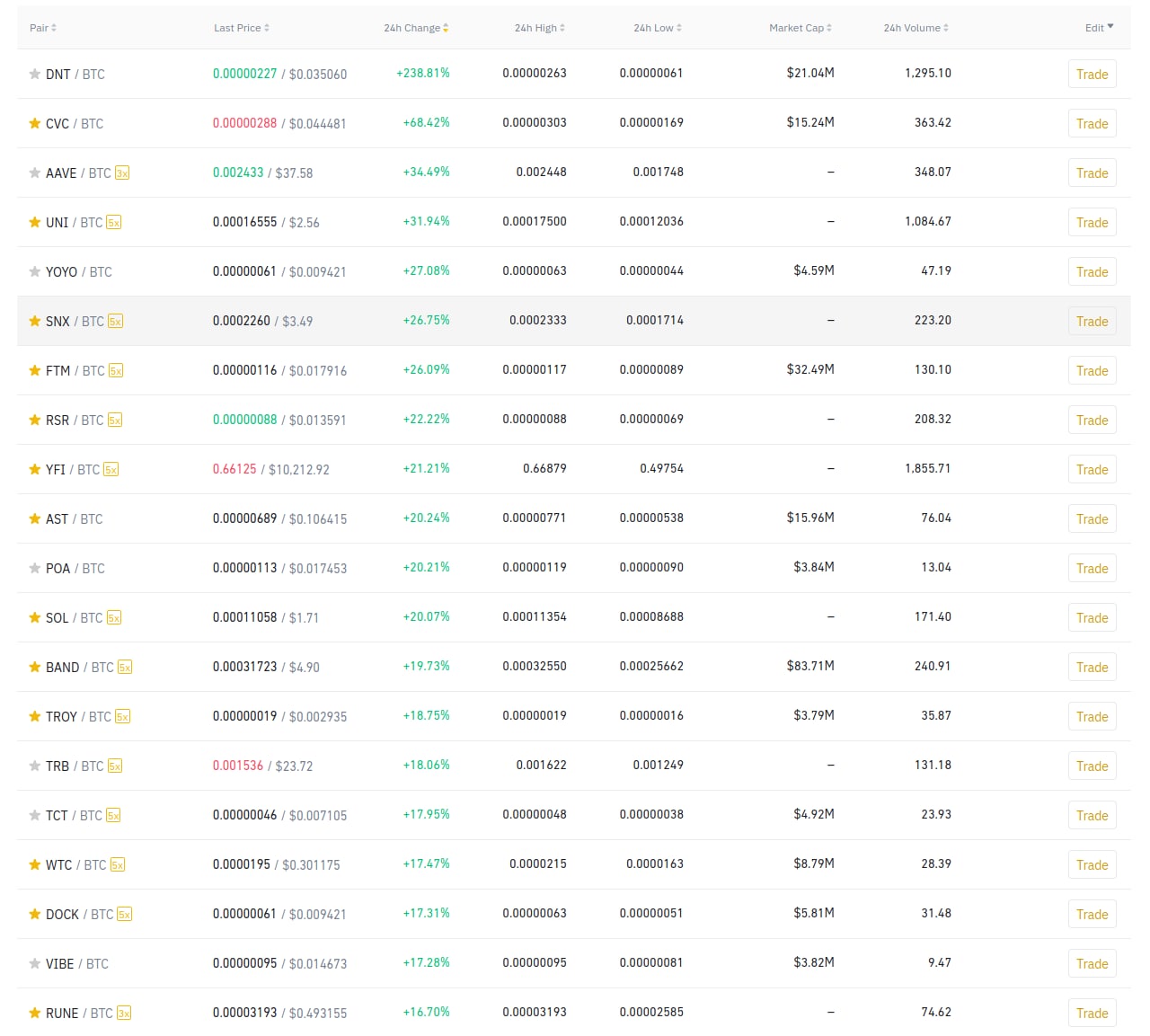
Task: Sort by 24h Volume column header
Action: [x=916, y=28]
